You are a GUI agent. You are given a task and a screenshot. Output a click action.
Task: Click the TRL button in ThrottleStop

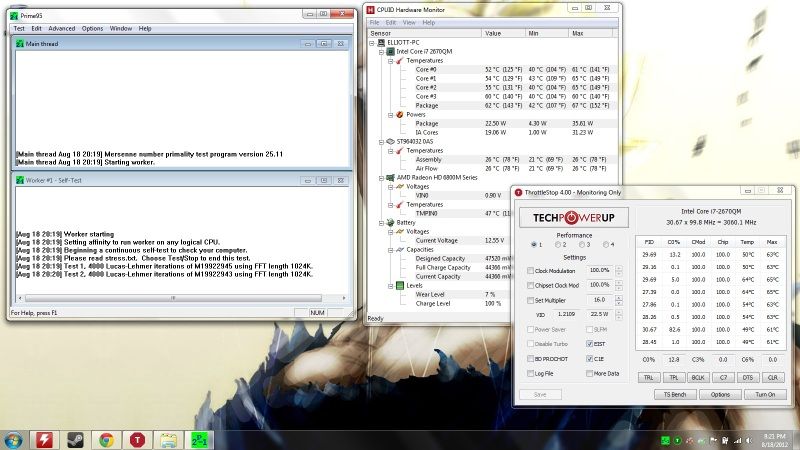pos(648,378)
